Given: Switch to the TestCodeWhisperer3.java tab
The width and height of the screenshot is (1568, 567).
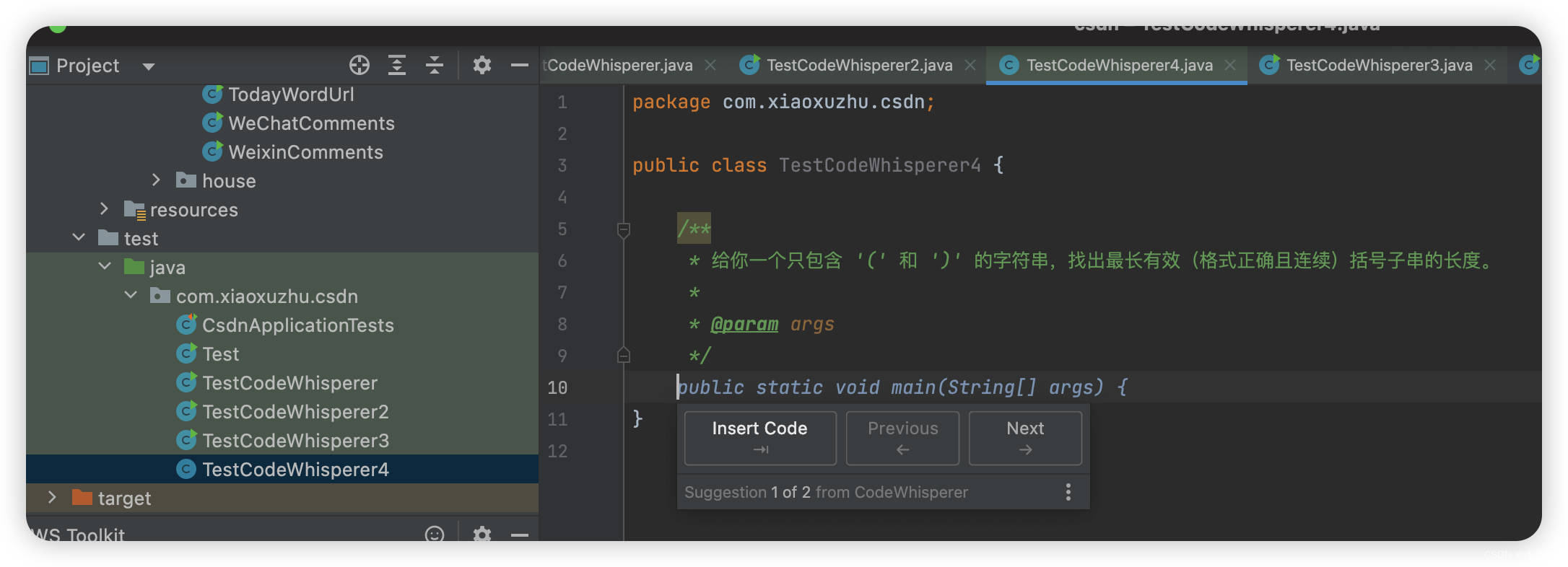Looking at the screenshot, I should 1379,66.
